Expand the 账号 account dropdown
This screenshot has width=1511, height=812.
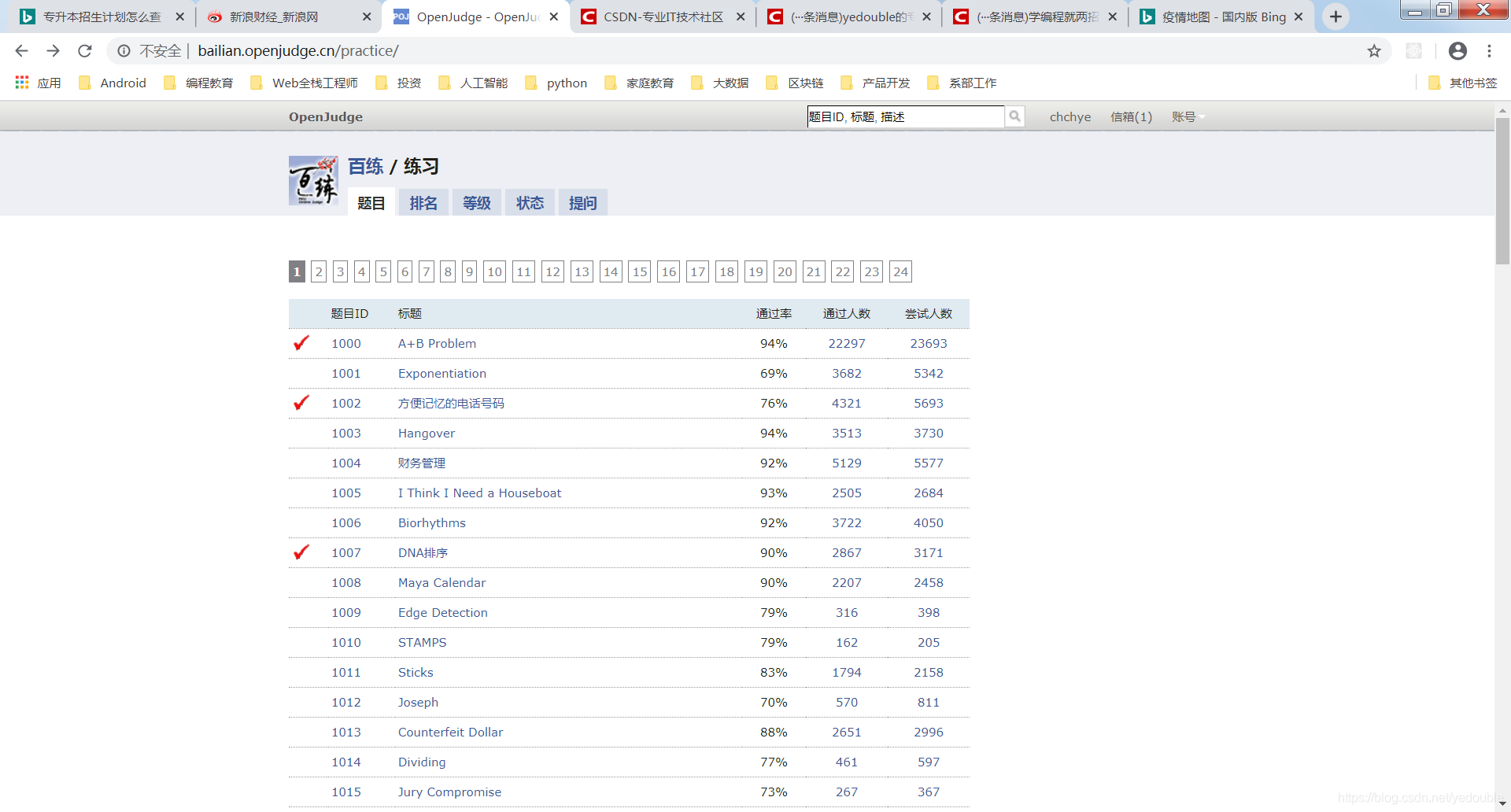click(x=1188, y=116)
